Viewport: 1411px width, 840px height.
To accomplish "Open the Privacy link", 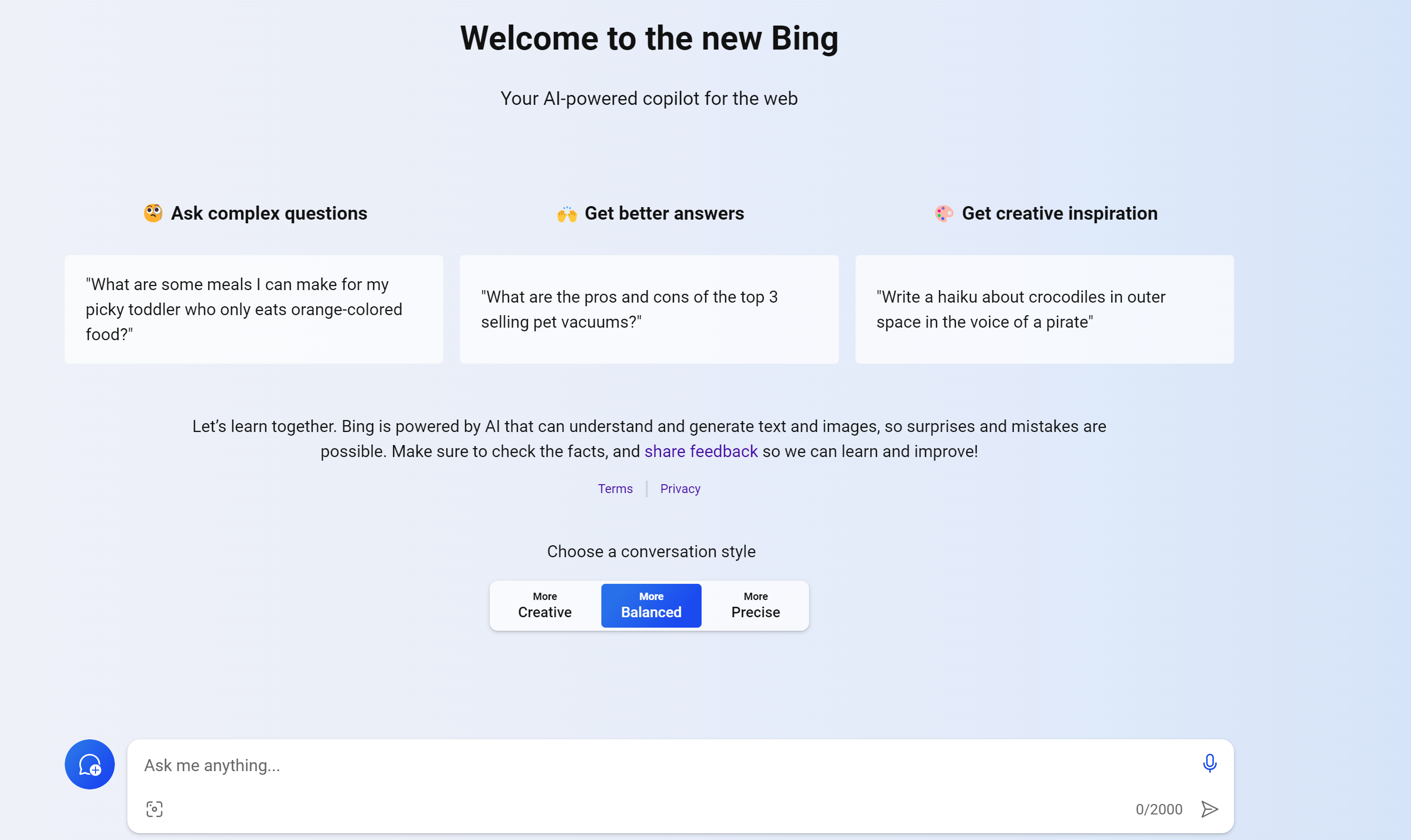I will click(680, 488).
